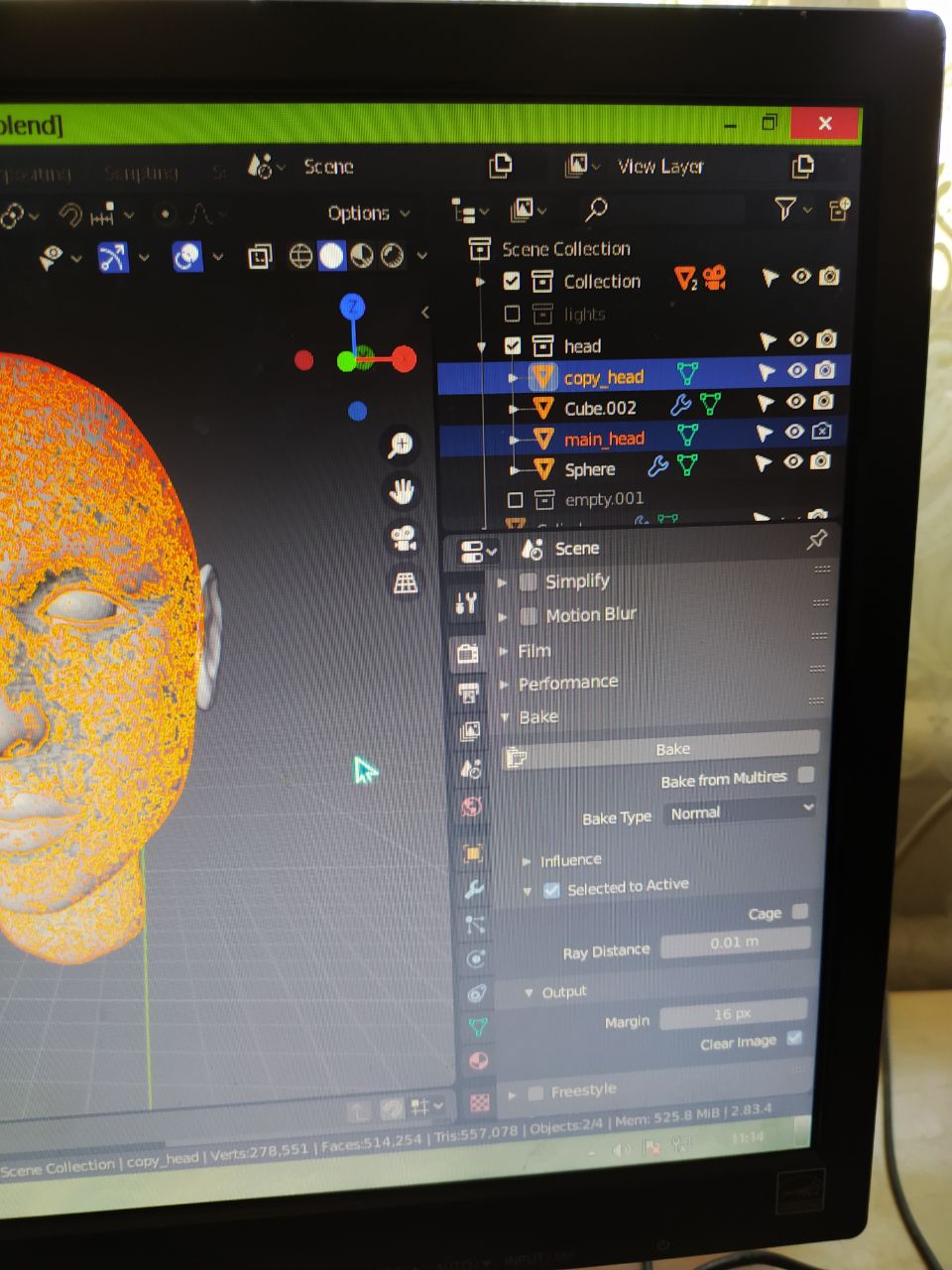Open the Object properties tab
This screenshot has width=952, height=1270.
[x=473, y=853]
